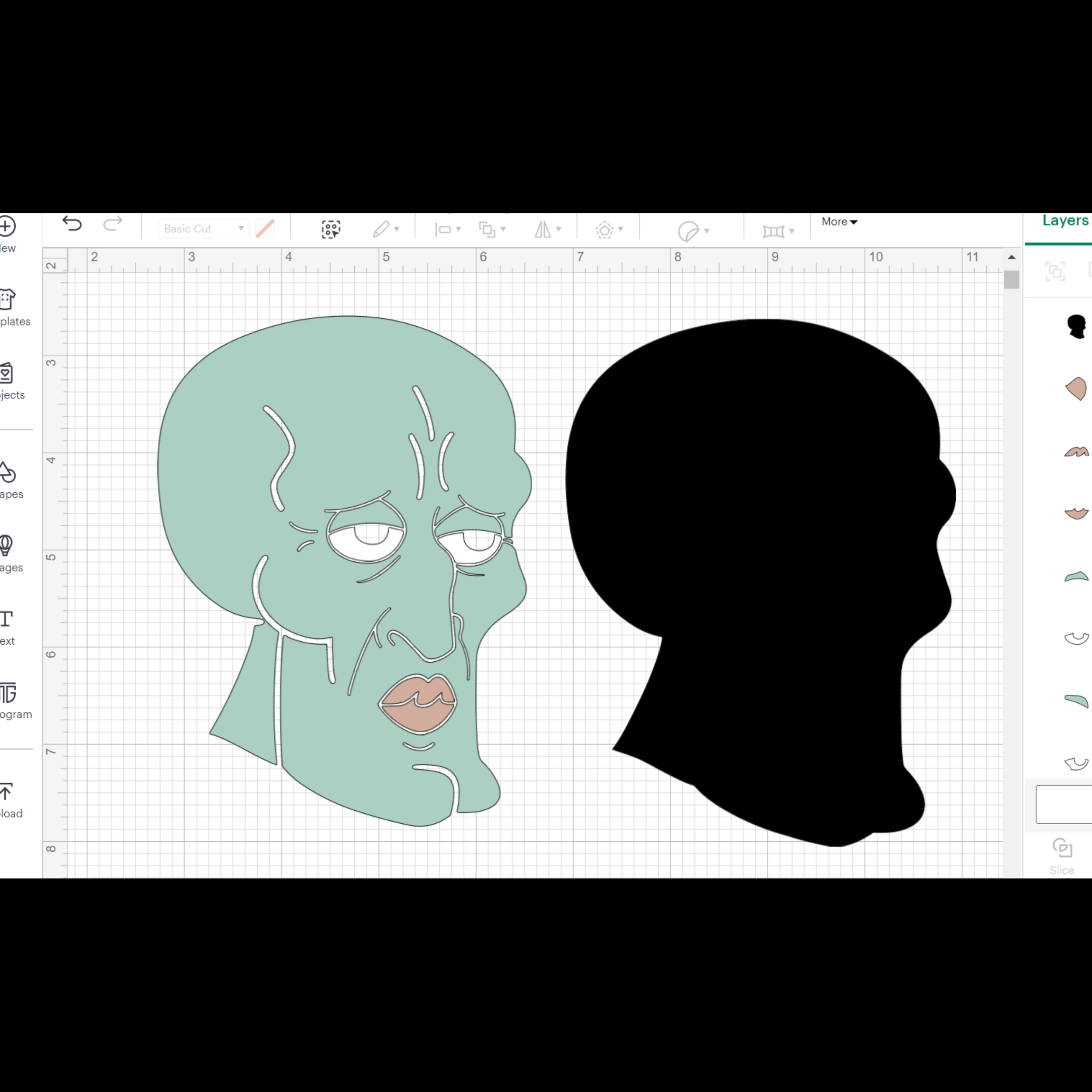The height and width of the screenshot is (1092, 1092).
Task: Click the Undo arrow icon
Action: point(72,224)
